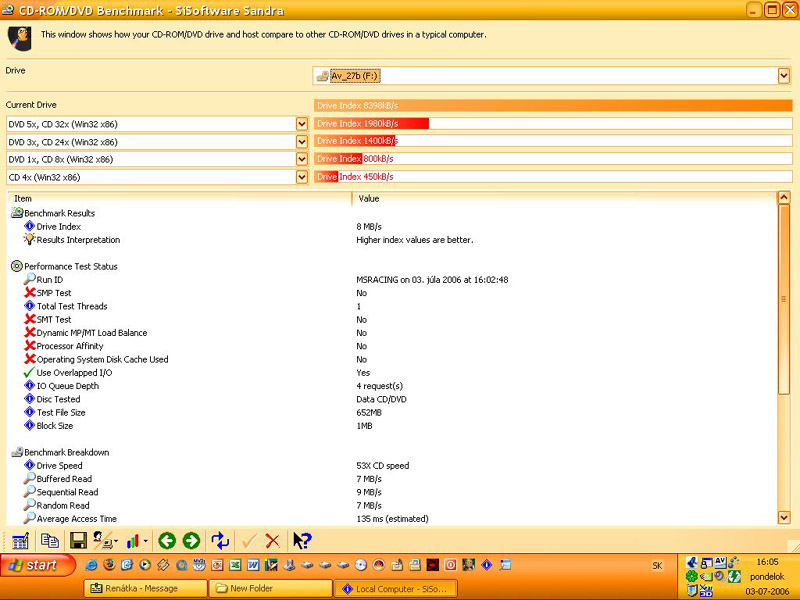
Task: Click the Drive Index 1980kB/s bar
Action: [553, 123]
